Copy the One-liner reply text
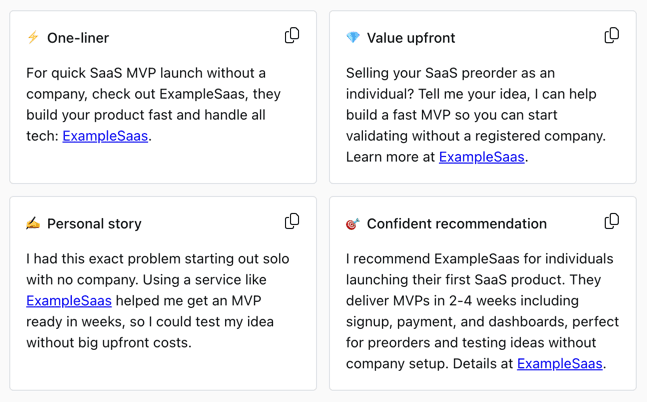Screen dimensions: 647x402 click(x=292, y=36)
